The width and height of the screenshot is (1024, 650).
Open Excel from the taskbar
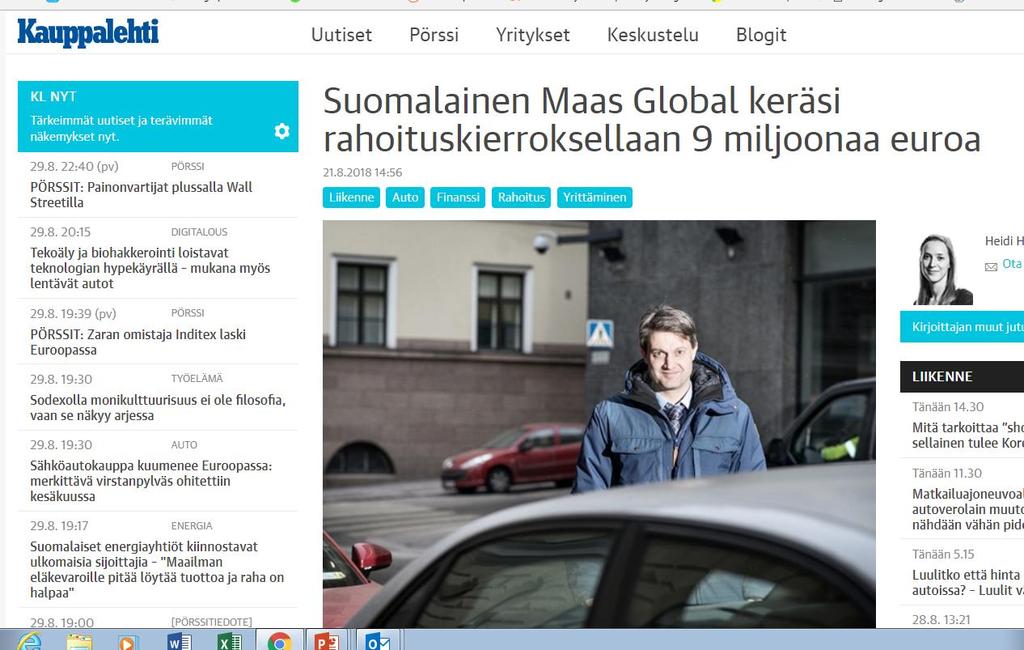coord(229,642)
